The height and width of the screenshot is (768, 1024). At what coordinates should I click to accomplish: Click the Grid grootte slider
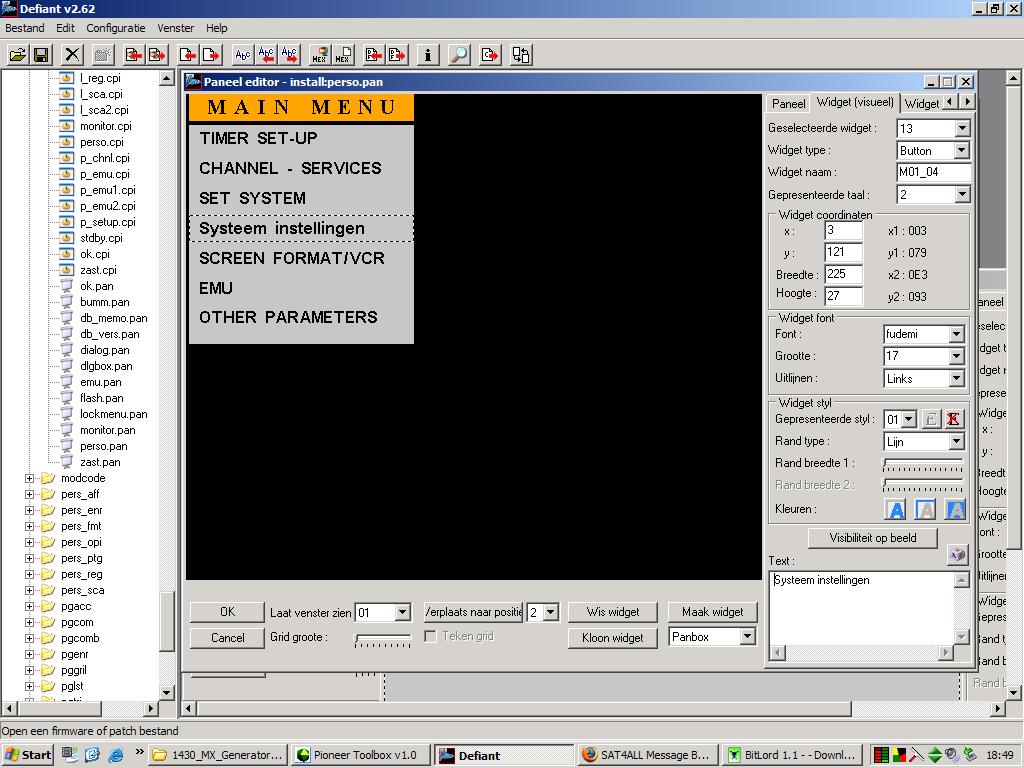(383, 639)
